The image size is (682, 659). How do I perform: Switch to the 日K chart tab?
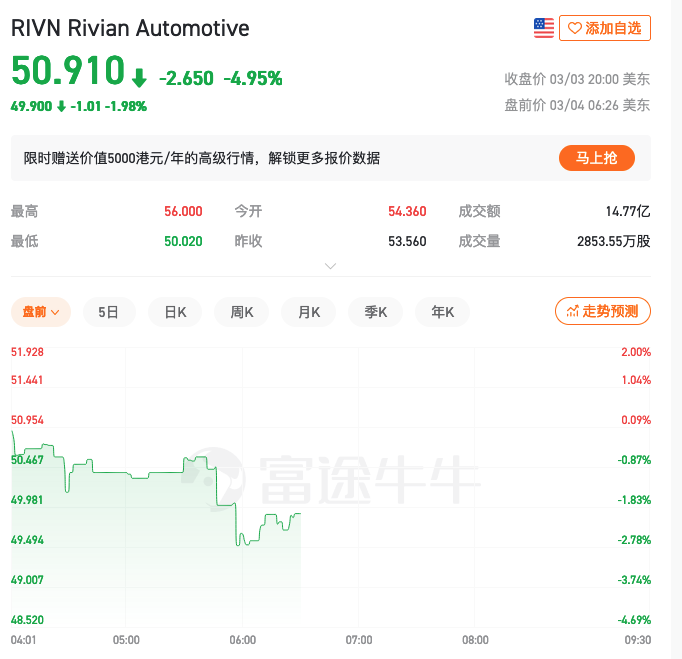(x=175, y=312)
